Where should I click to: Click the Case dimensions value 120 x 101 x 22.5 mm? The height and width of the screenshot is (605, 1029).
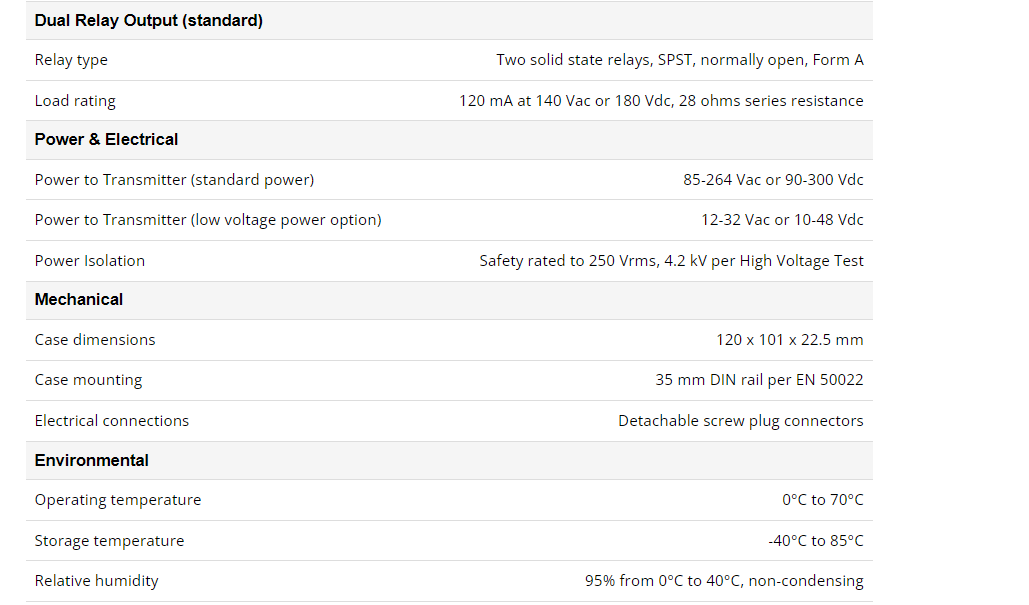[x=789, y=340]
